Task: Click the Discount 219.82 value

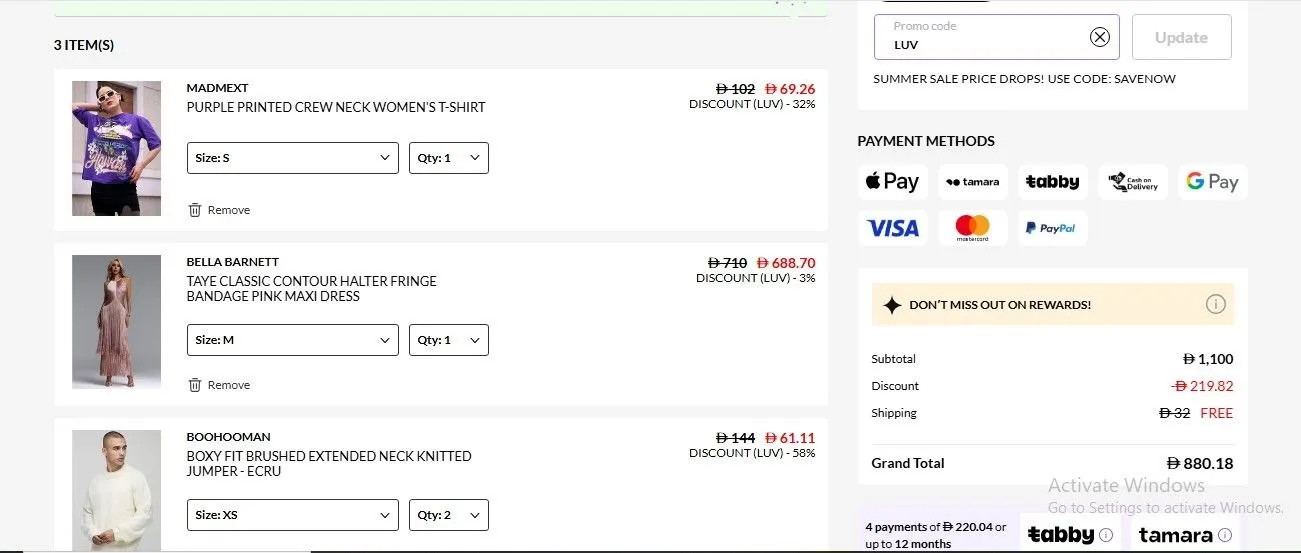Action: pyautogui.click(x=1202, y=386)
